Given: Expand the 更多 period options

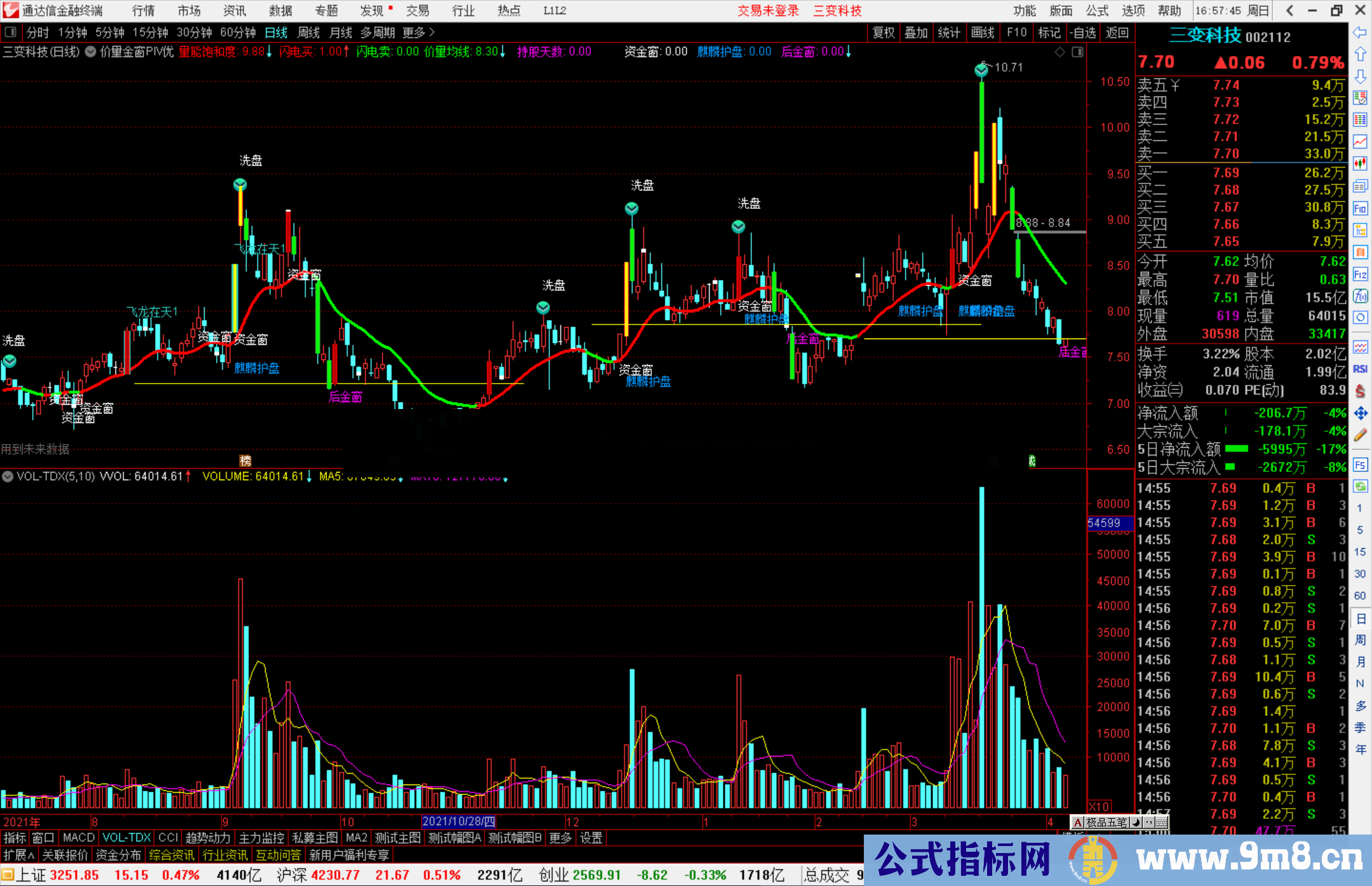Looking at the screenshot, I should [x=419, y=32].
